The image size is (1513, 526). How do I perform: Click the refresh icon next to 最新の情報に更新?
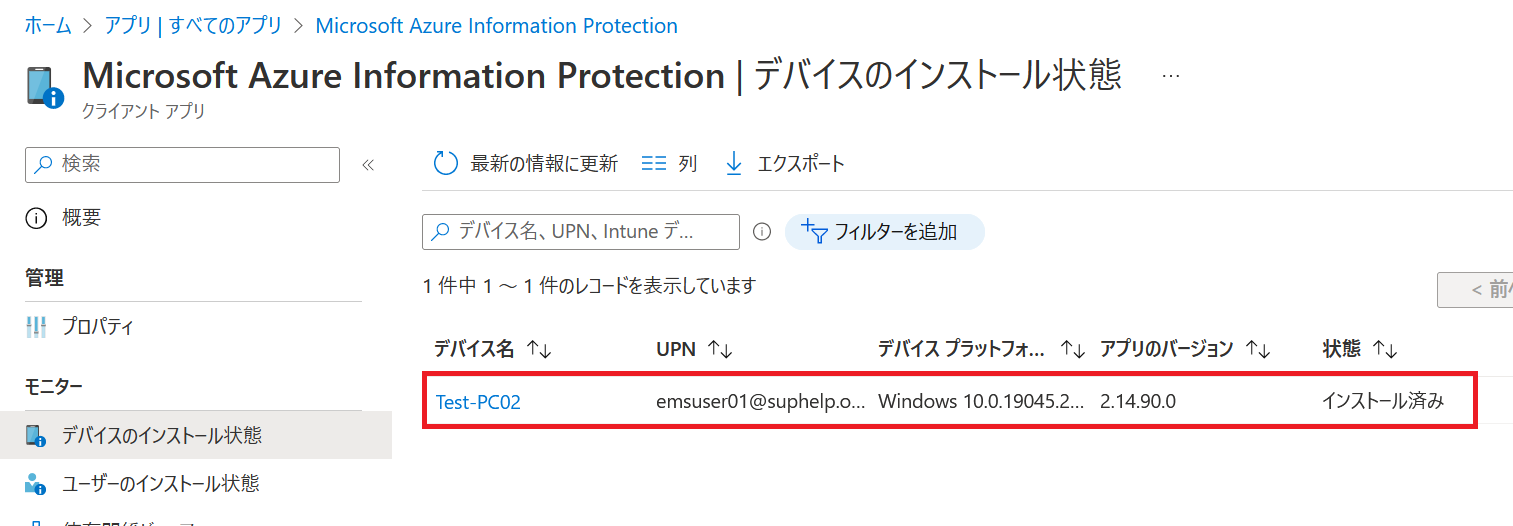pyautogui.click(x=445, y=164)
